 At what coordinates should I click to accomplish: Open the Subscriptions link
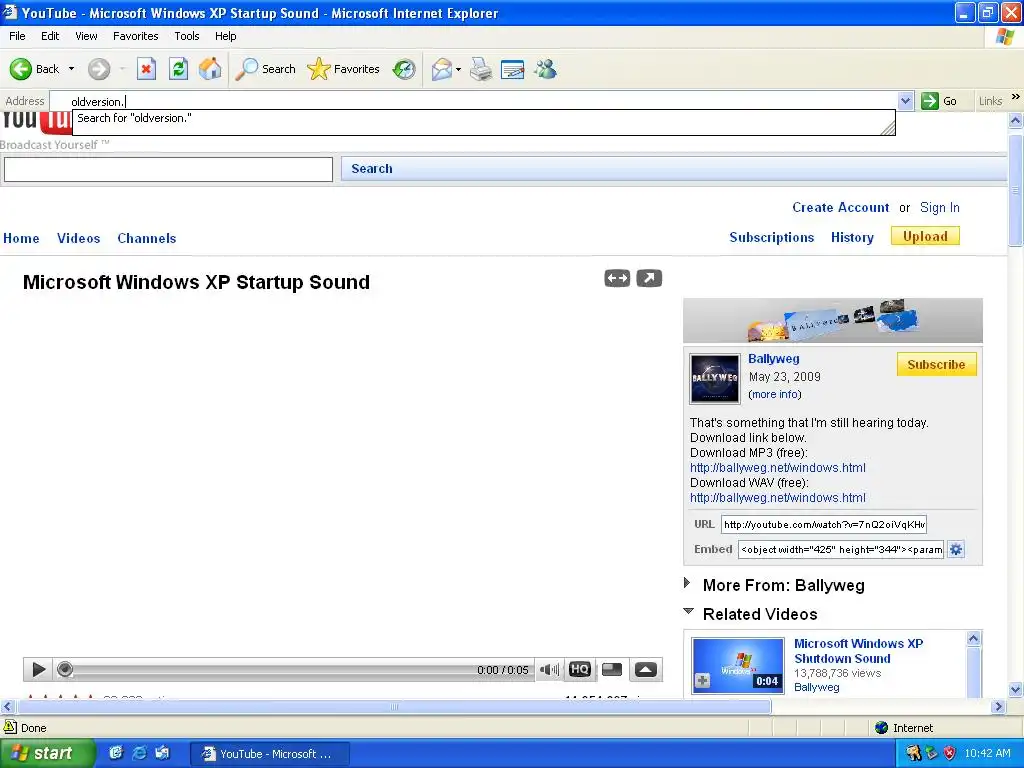point(771,238)
